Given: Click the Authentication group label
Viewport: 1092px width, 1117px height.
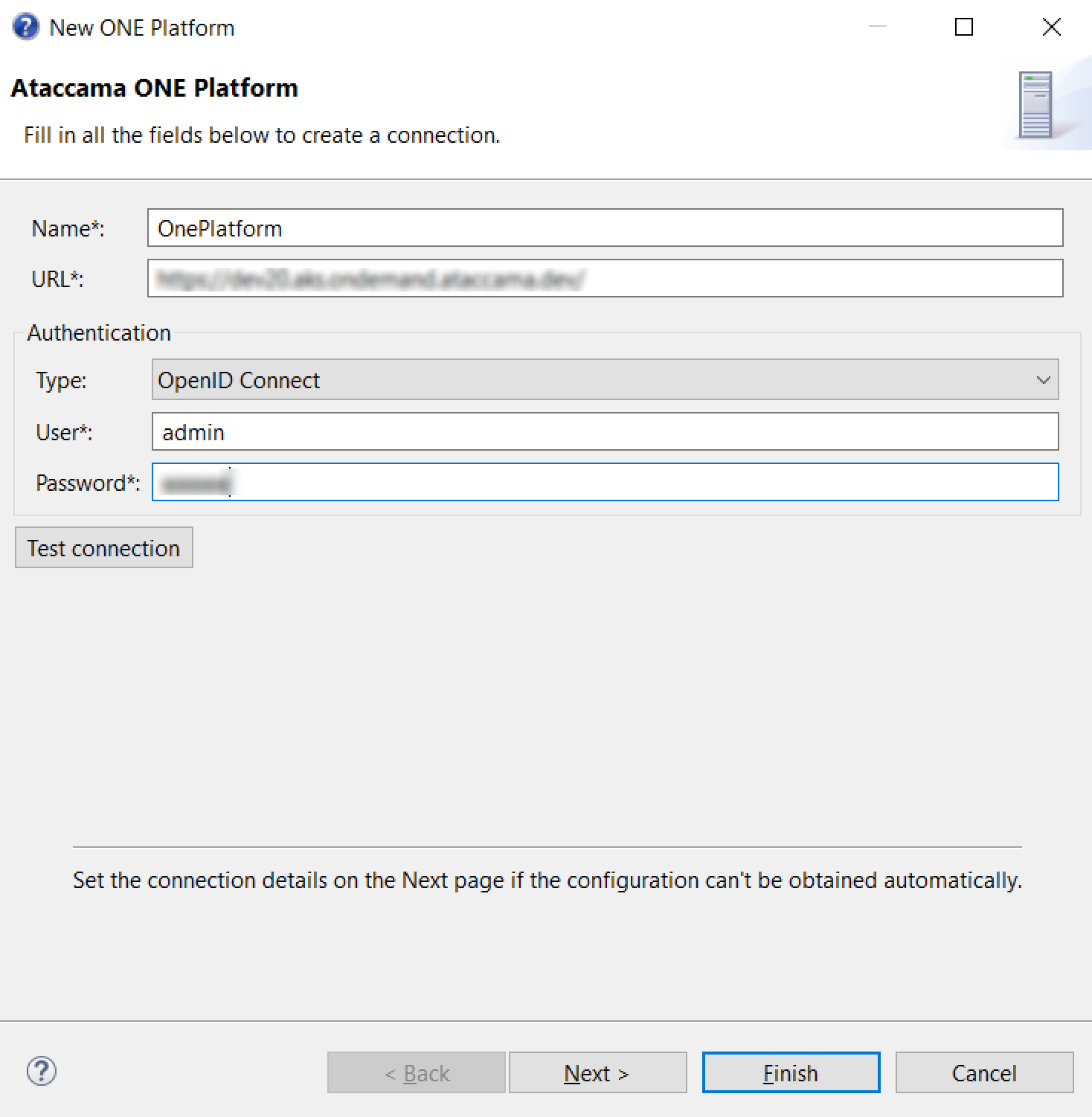Looking at the screenshot, I should [x=99, y=333].
